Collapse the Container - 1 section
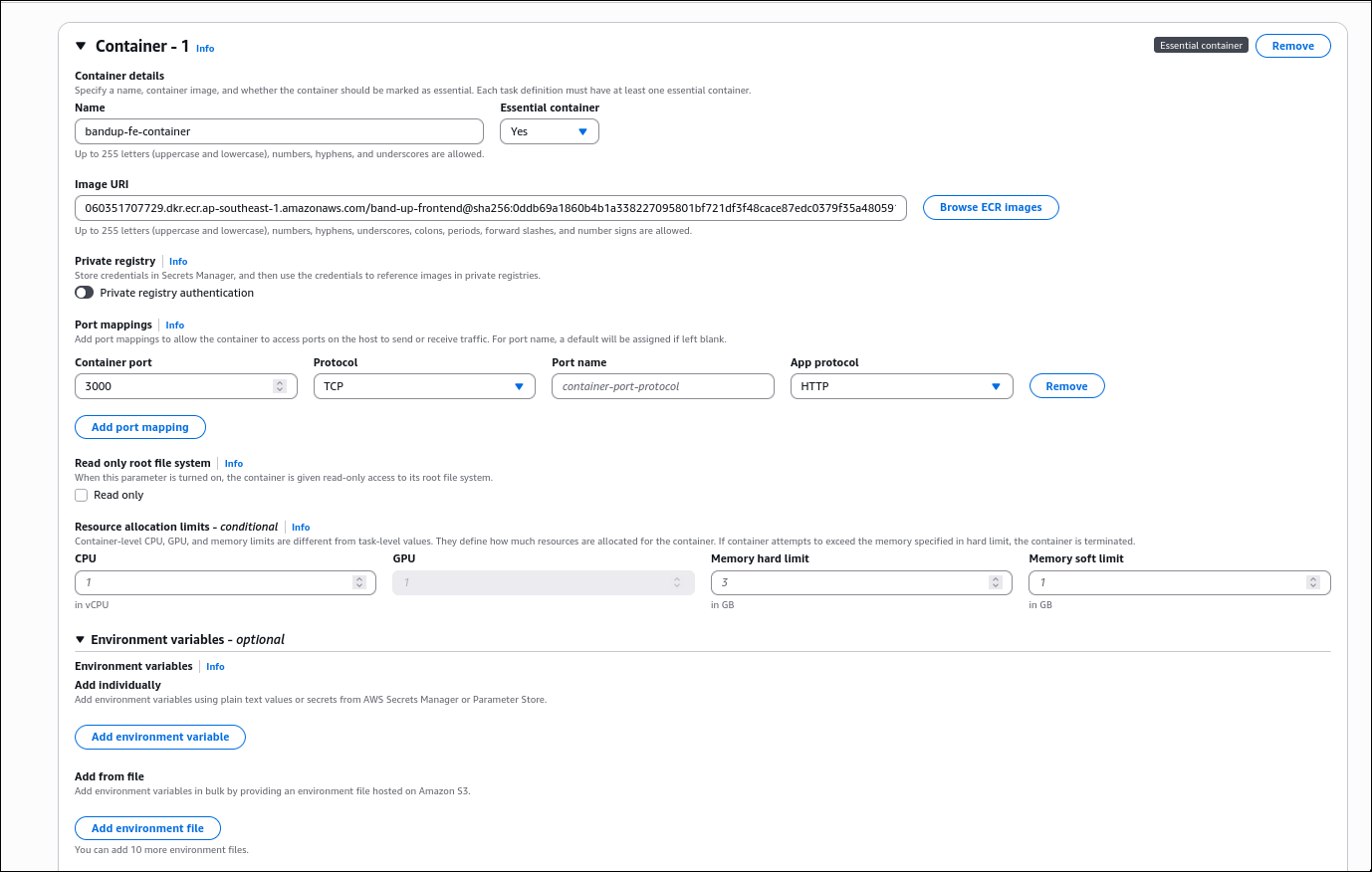 tap(80, 46)
